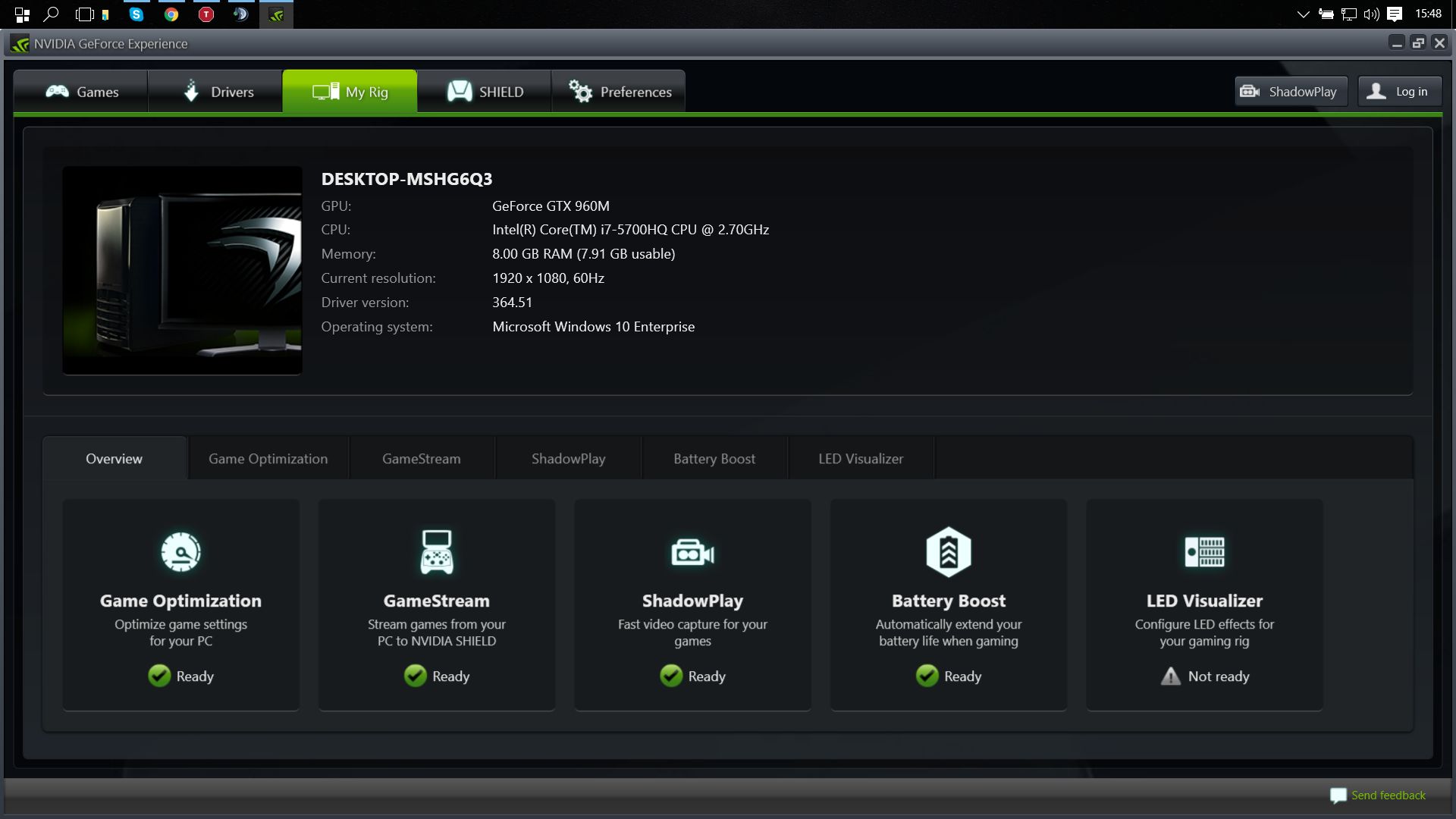The image size is (1456, 819).
Task: Open the Action Center notifications icon
Action: [1395, 14]
